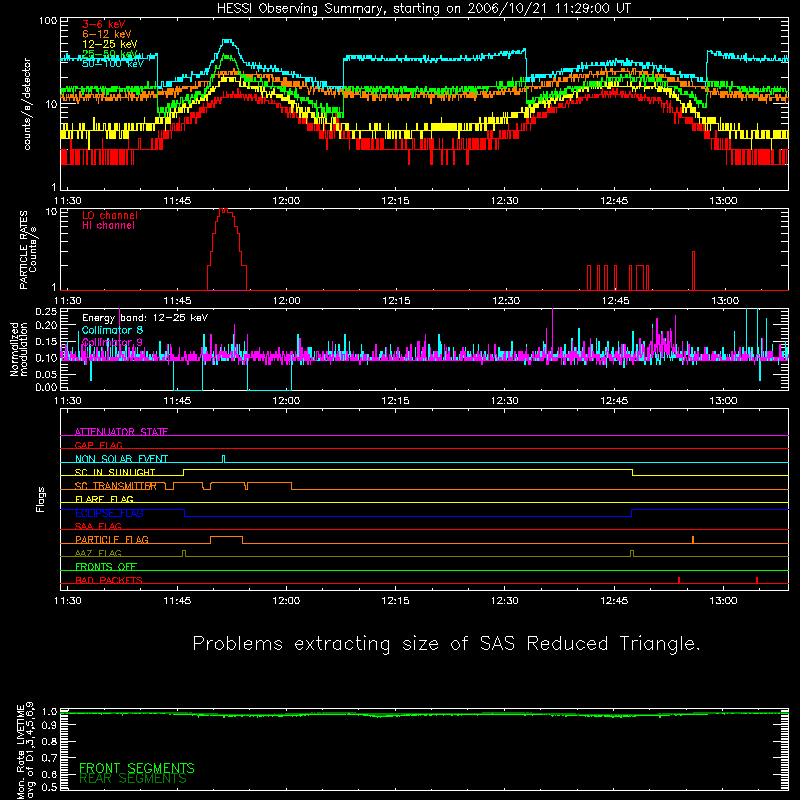Screen dimensions: 800x800
Task: Click the 'Problems extracting size of SAS Reduced Triangle.' message
Action: pos(446,643)
